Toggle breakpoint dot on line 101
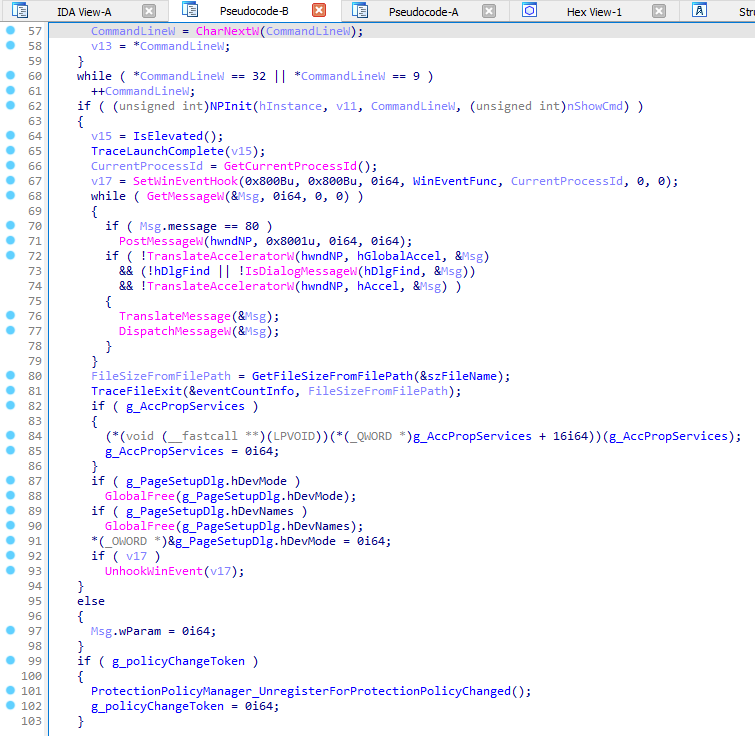Image resolution: width=755 pixels, height=736 pixels. point(10,691)
